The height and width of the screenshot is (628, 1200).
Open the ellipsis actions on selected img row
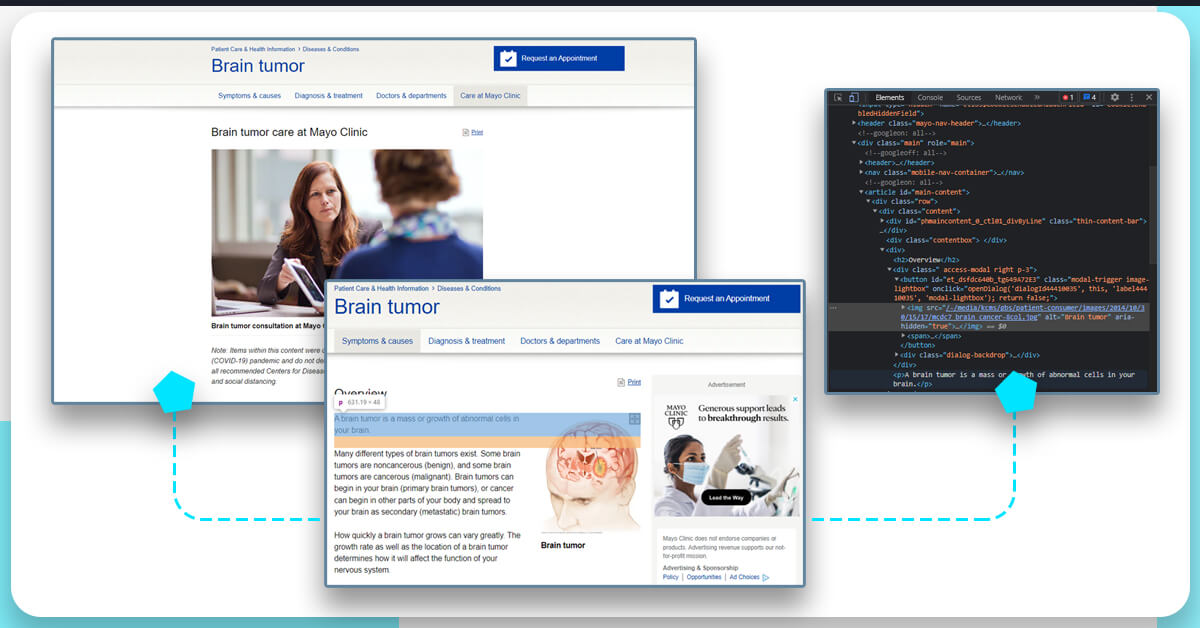coord(833,308)
